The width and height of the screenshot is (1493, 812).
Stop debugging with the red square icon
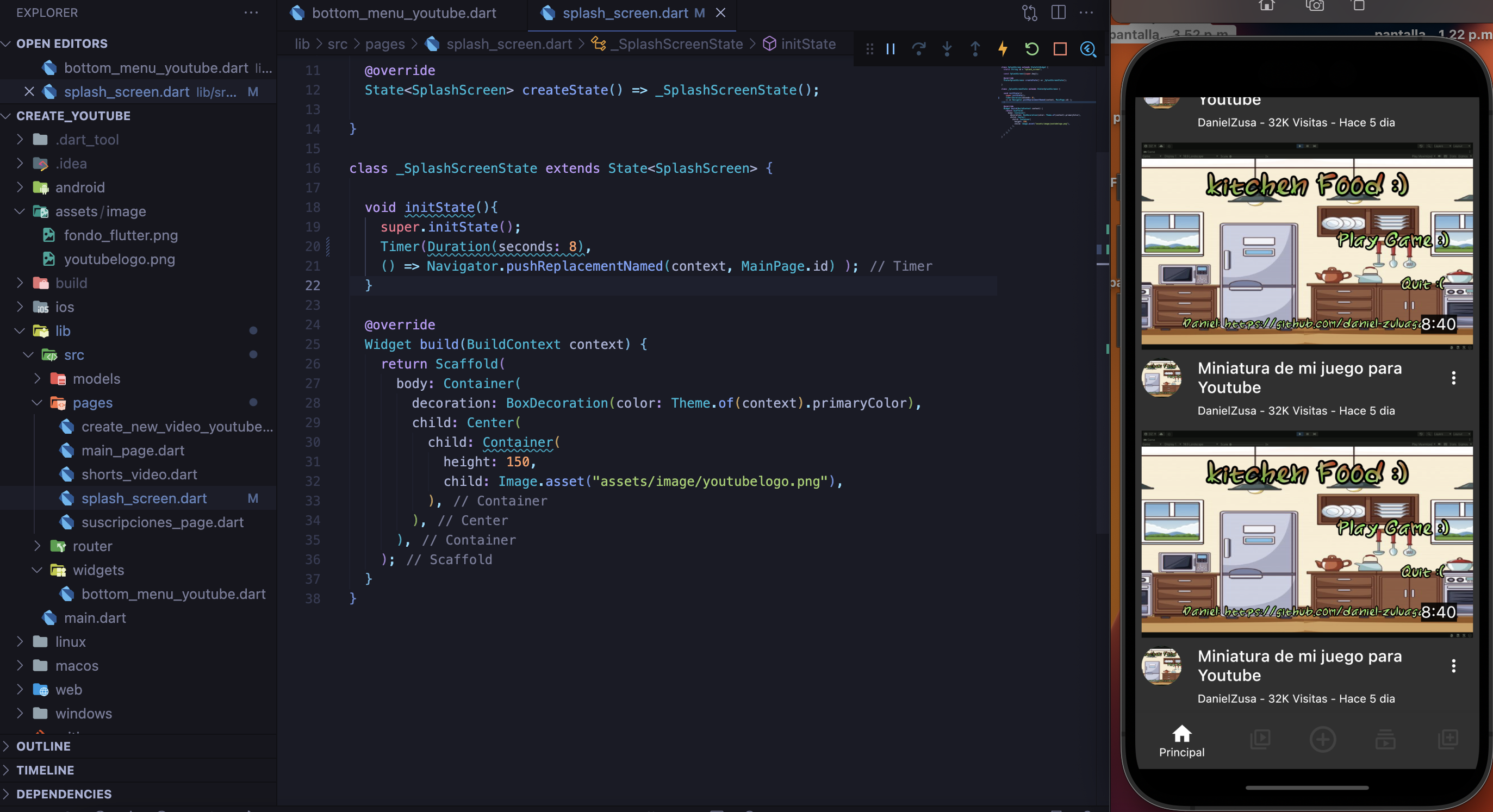[1060, 49]
